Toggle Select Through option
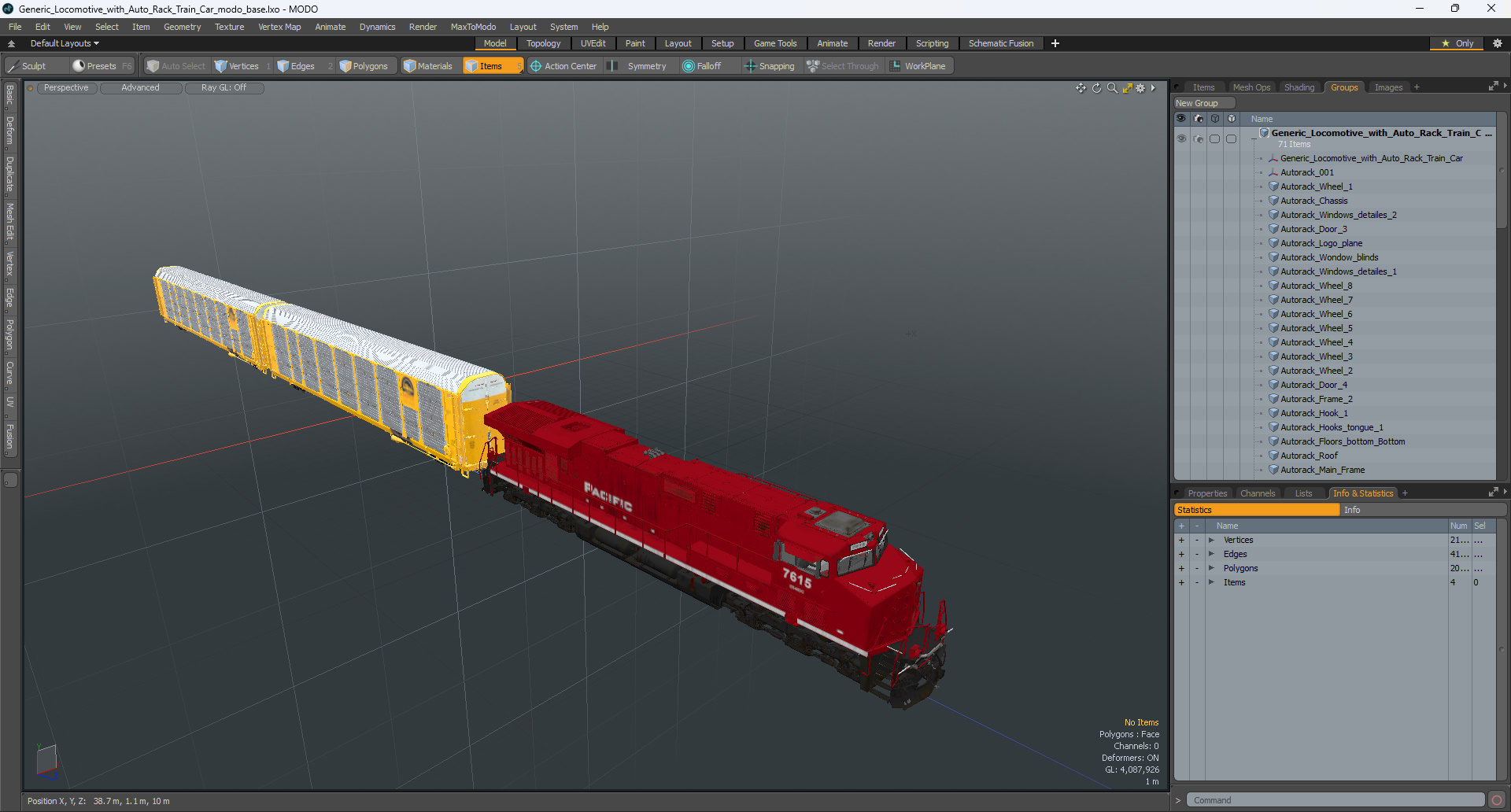This screenshot has width=1511, height=812. coord(843,66)
